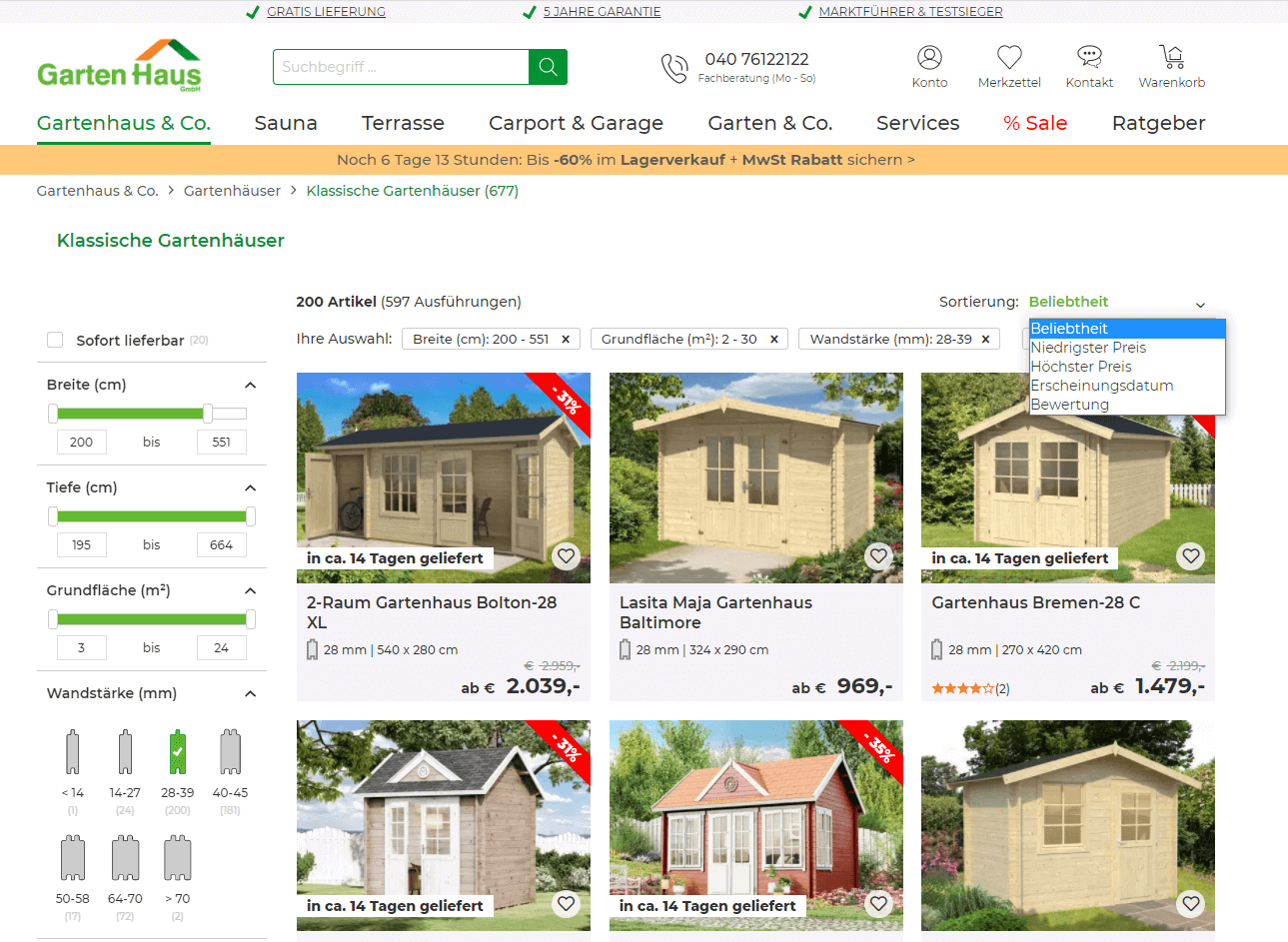1288x942 pixels.
Task: Remove the Grundfläche 2-30 filter chip
Action: pos(773,339)
